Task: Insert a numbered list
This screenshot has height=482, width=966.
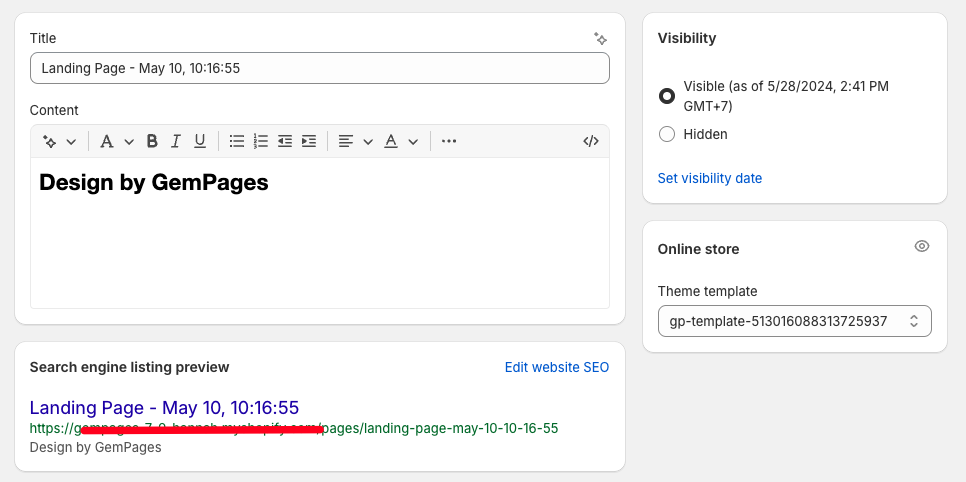Action: coord(261,141)
